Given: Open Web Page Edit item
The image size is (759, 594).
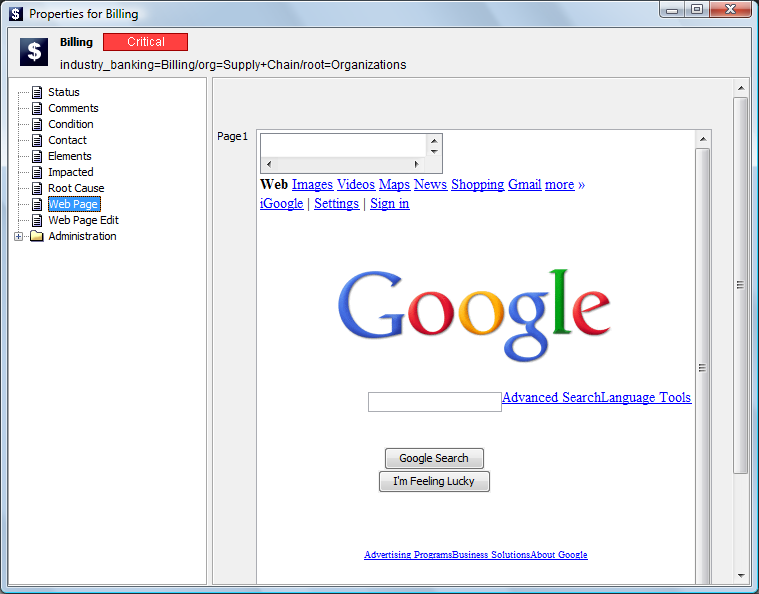Looking at the screenshot, I should click(83, 220).
